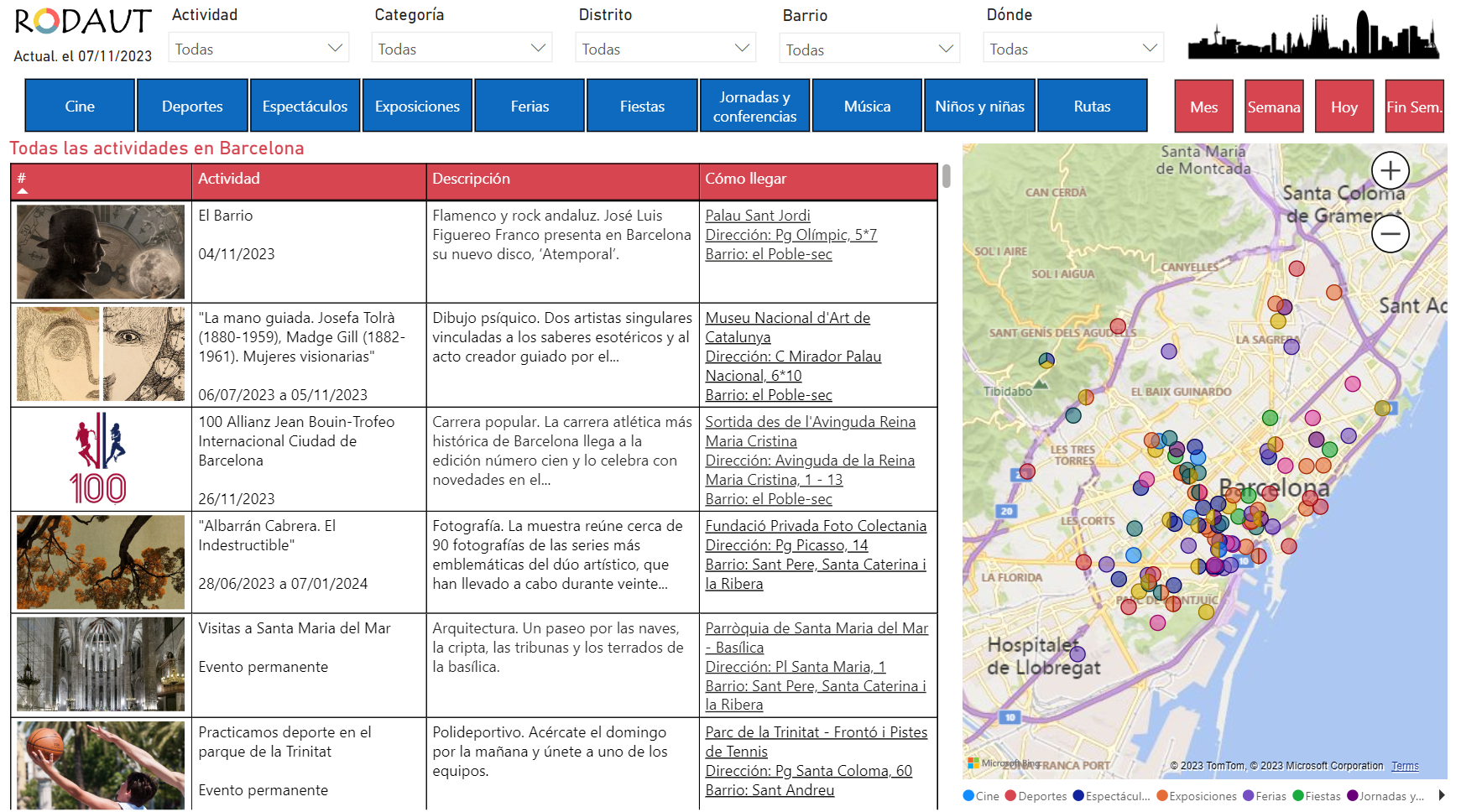Select Niños y niñas category
Viewport: 1461px width, 812px height.
coord(979,106)
